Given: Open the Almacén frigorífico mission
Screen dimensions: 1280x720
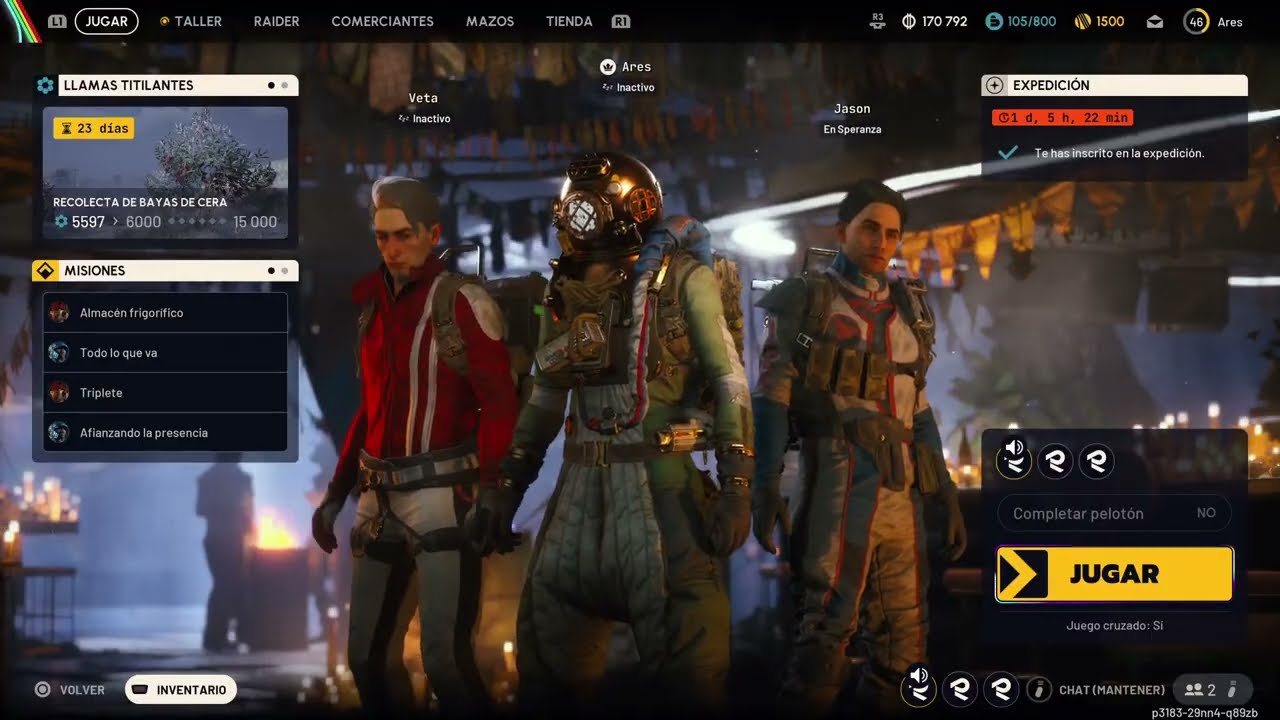Looking at the screenshot, I should pyautogui.click(x=165, y=313).
